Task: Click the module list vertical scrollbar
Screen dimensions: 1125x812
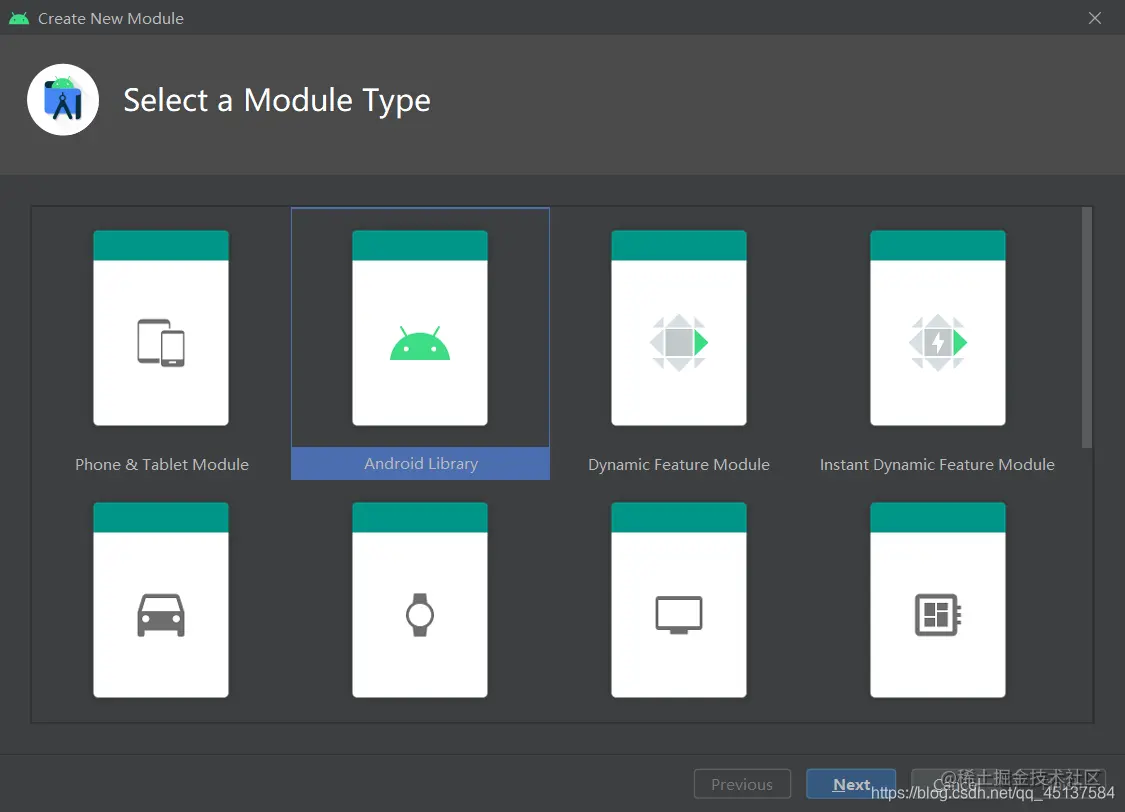Action: point(1086,327)
